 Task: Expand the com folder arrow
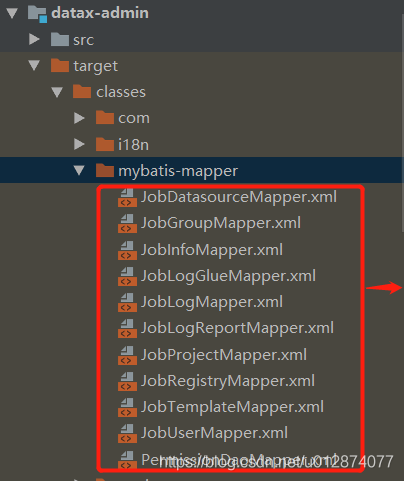click(79, 118)
